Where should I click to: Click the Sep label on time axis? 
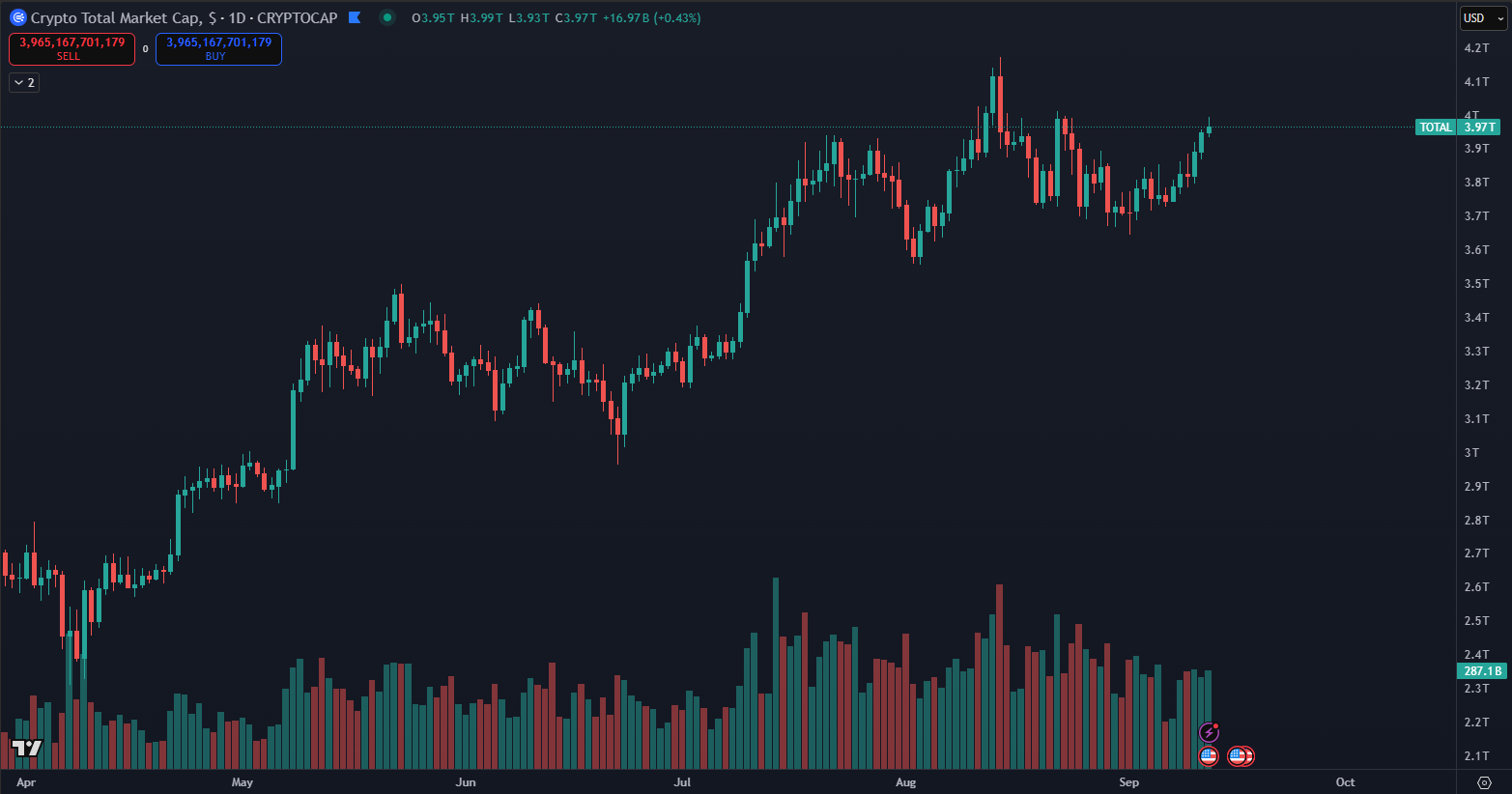coord(1128,782)
